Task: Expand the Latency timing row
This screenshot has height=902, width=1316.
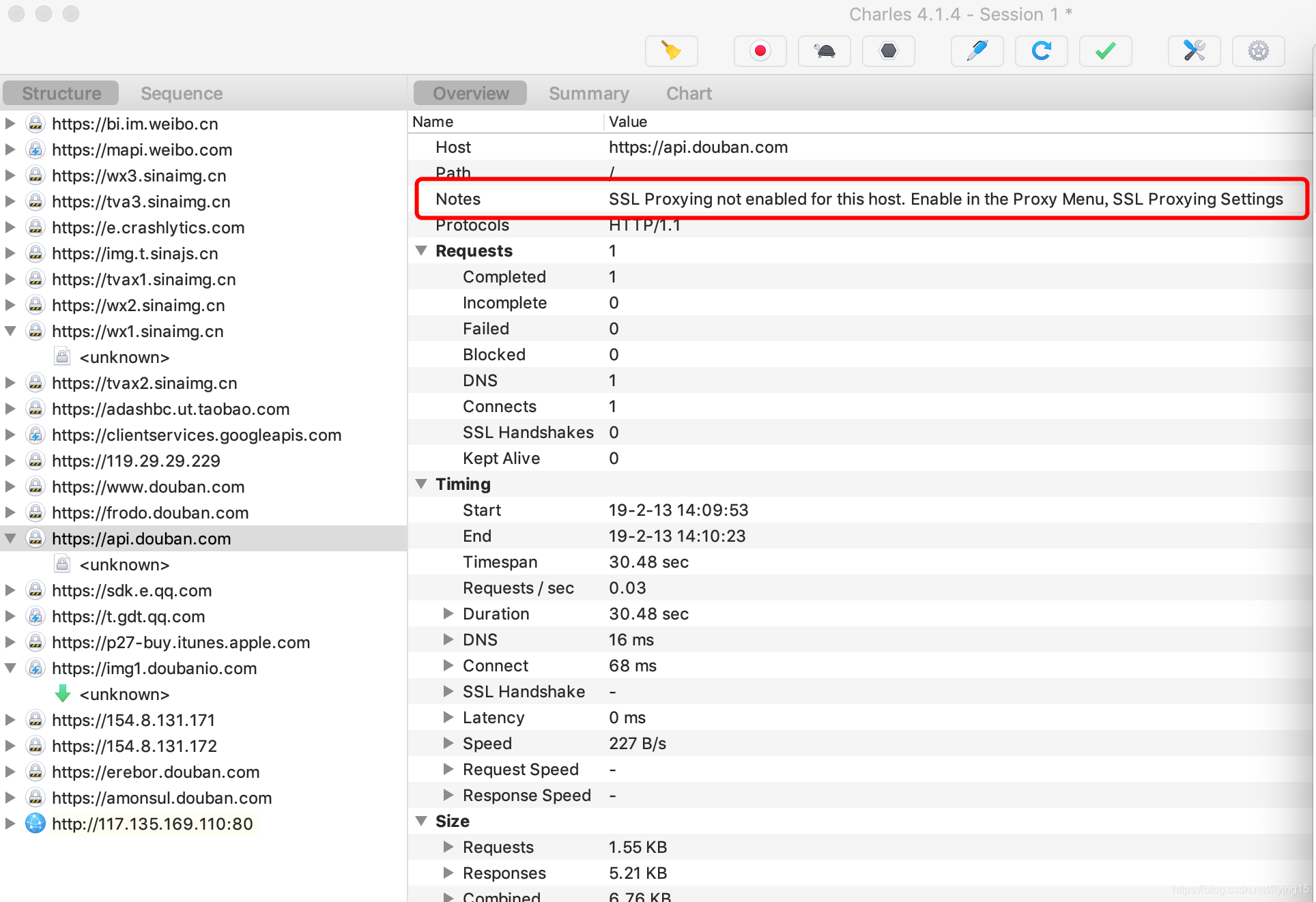Action: tap(448, 717)
